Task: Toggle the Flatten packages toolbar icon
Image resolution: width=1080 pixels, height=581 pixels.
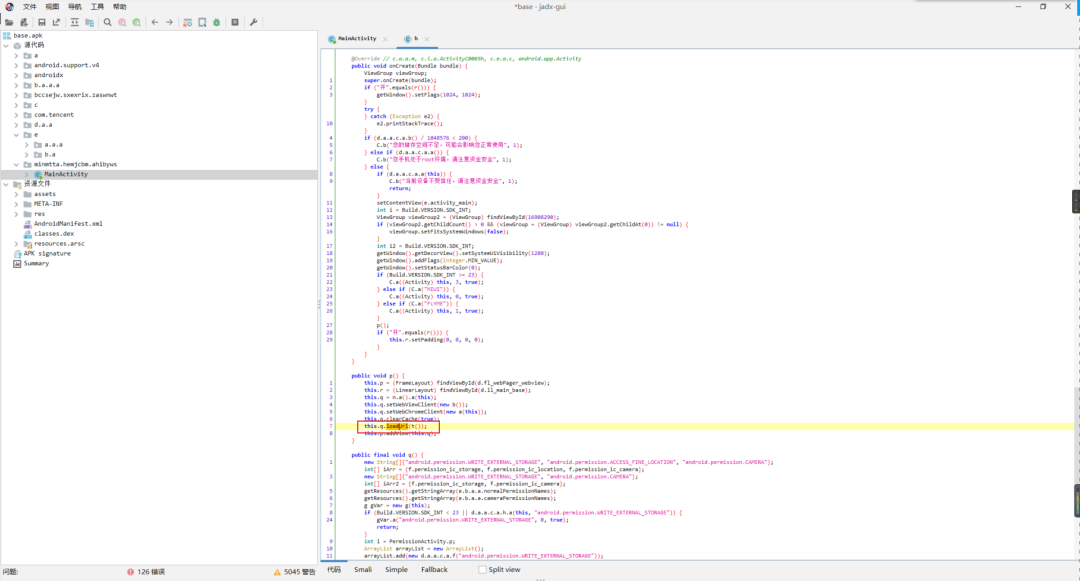Action: [x=90, y=22]
